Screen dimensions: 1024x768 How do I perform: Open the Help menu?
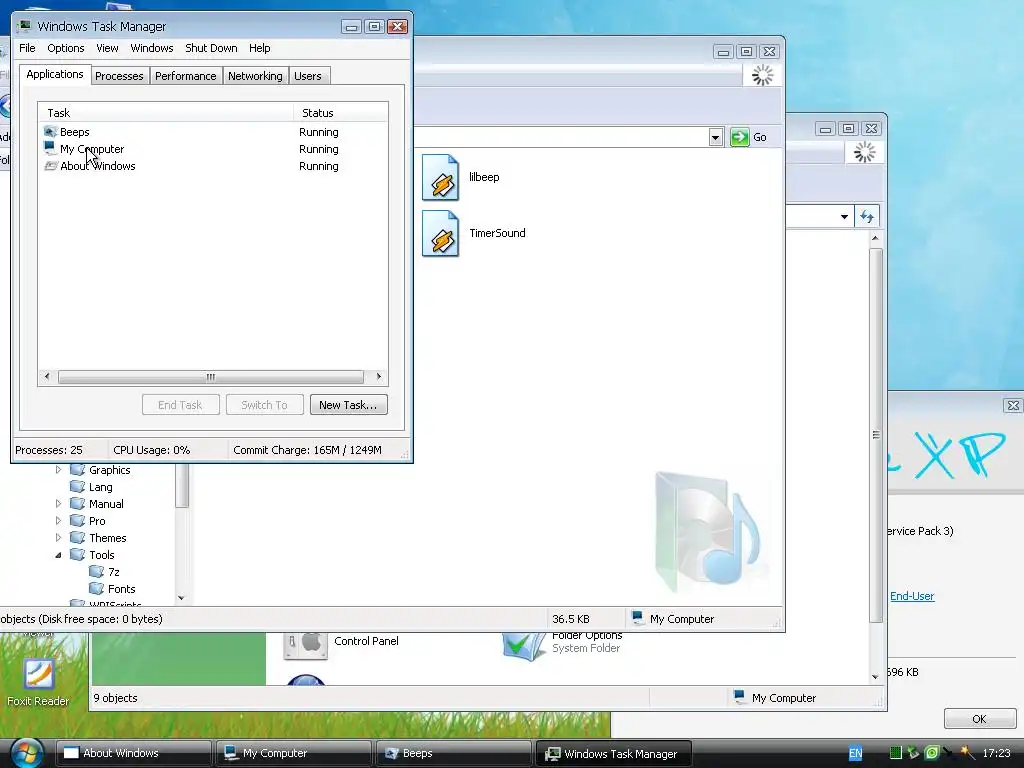[259, 48]
